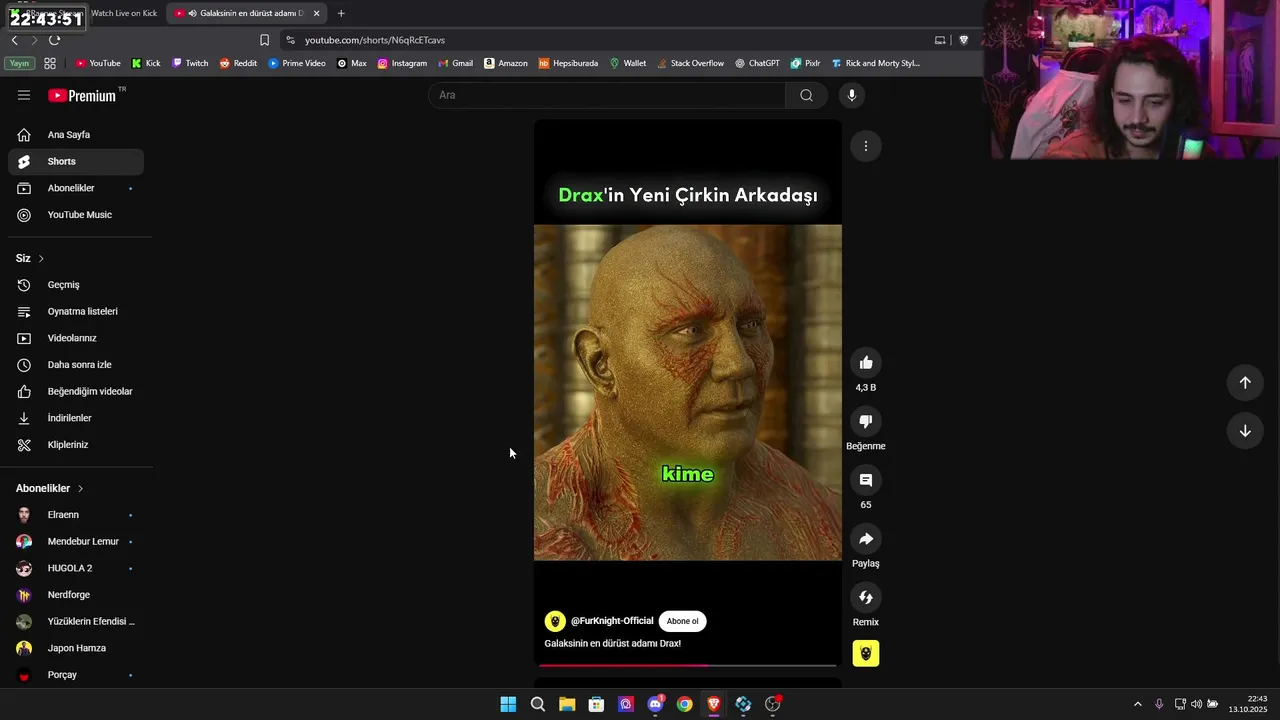Open the Porçay channel
This screenshot has height=720, width=1280.
pyautogui.click(x=76, y=675)
